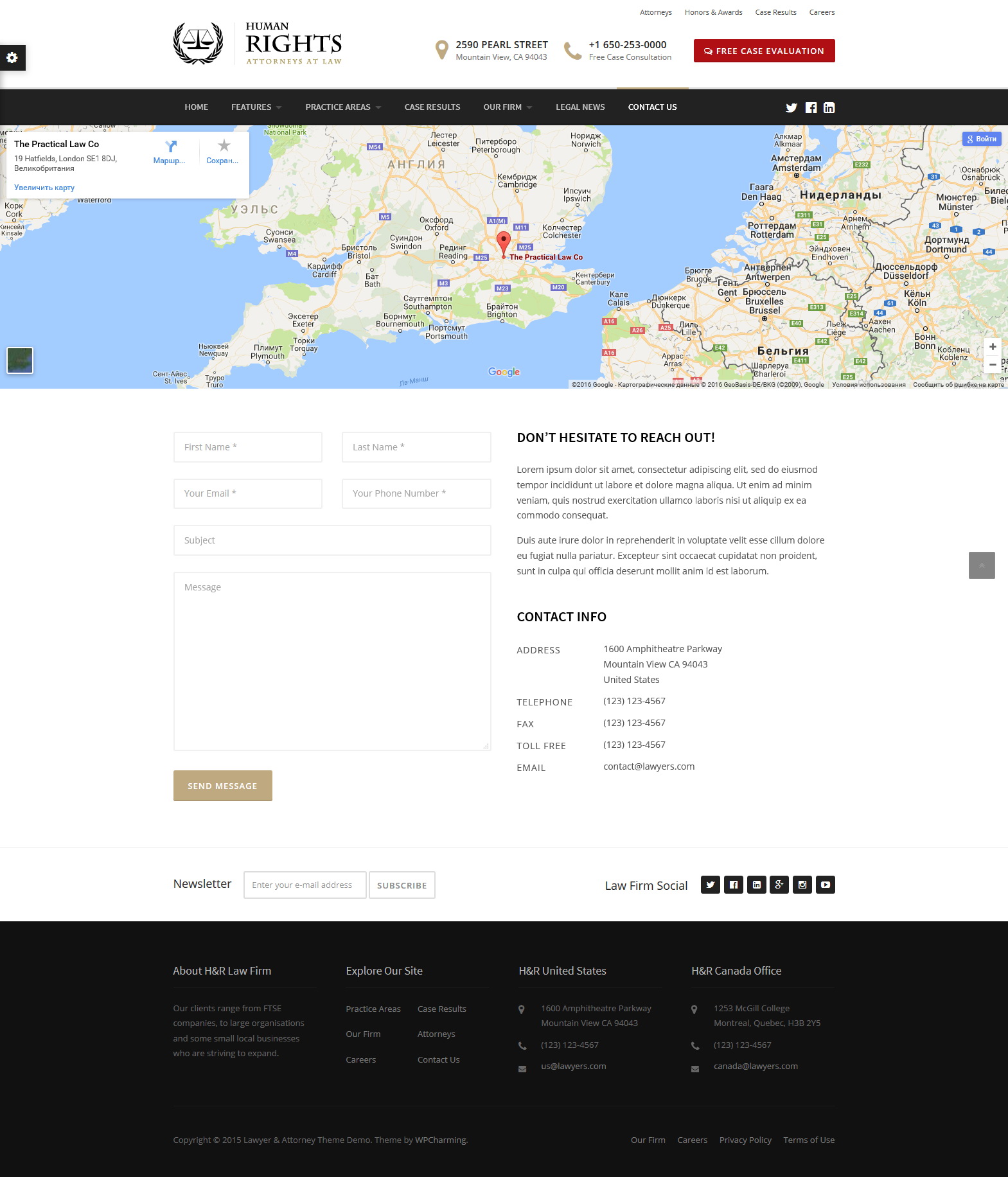Open Careers link in bottom footer bar

693,1140
